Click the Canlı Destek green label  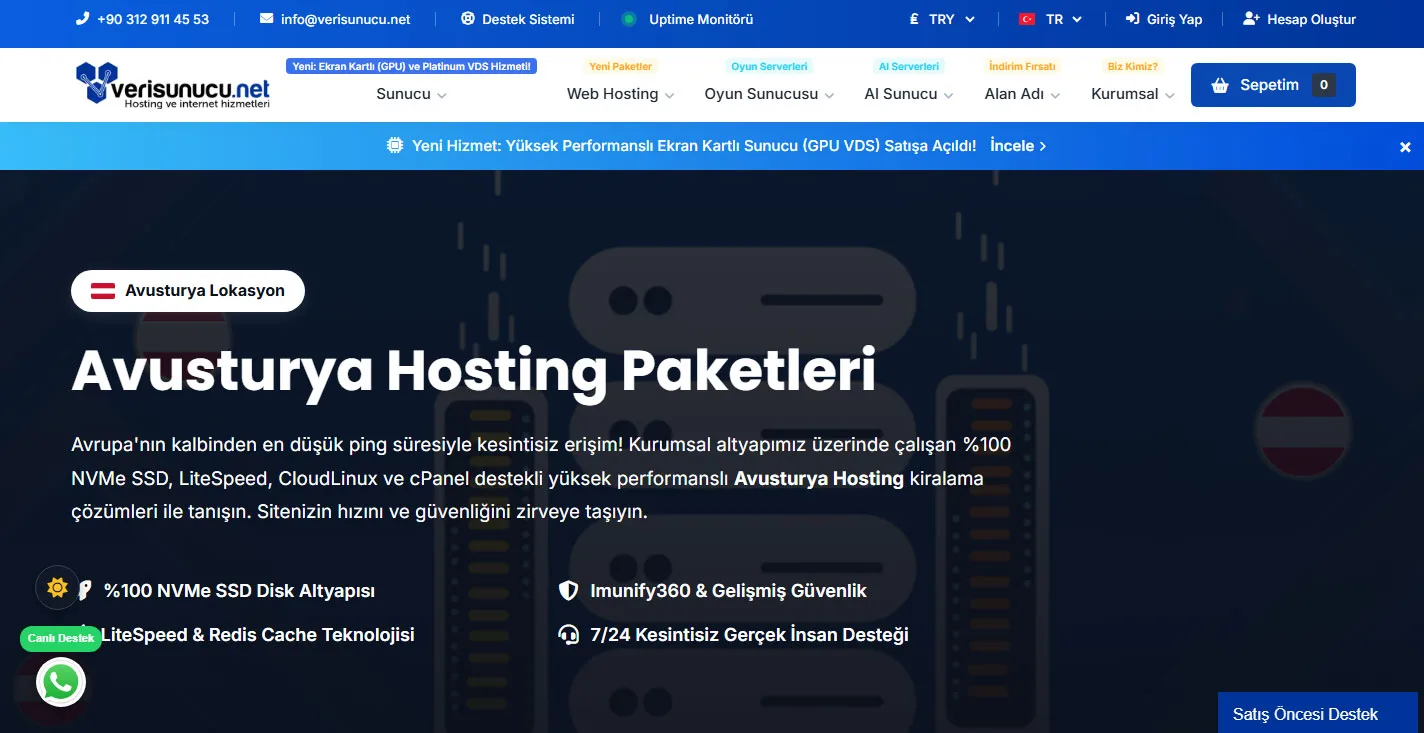[x=61, y=638]
